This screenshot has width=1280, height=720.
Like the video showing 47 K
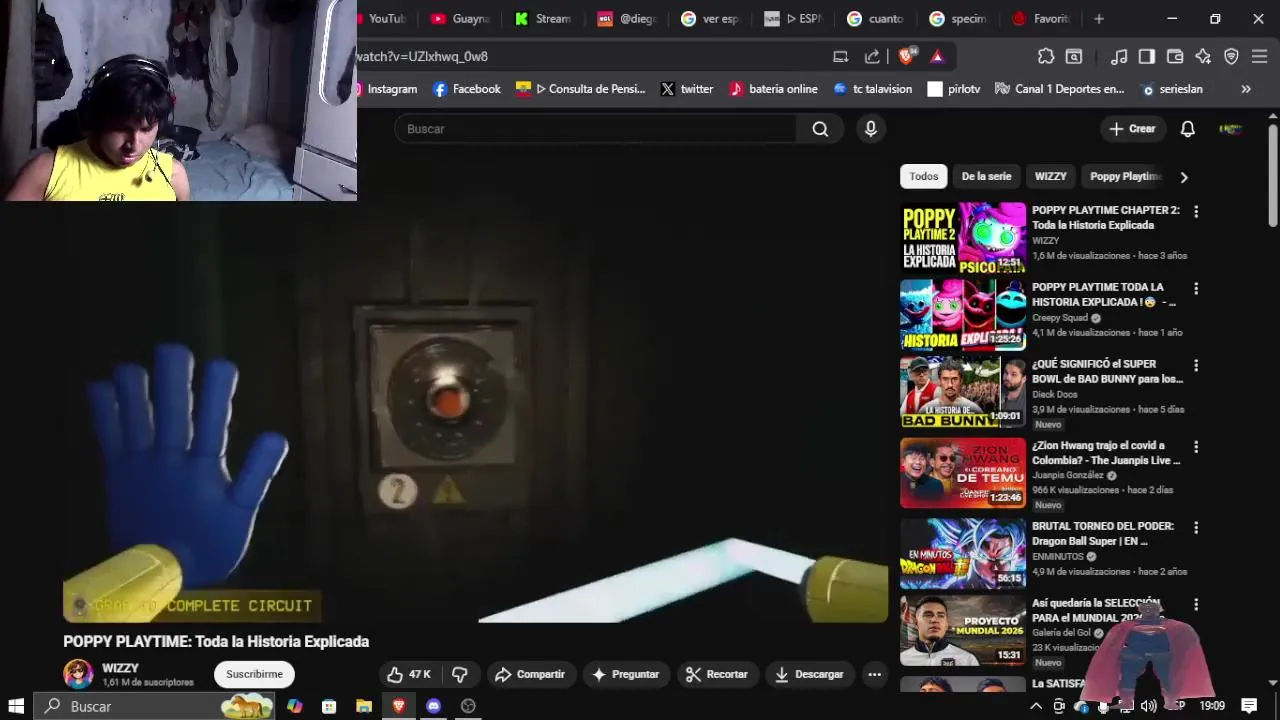tap(408, 675)
